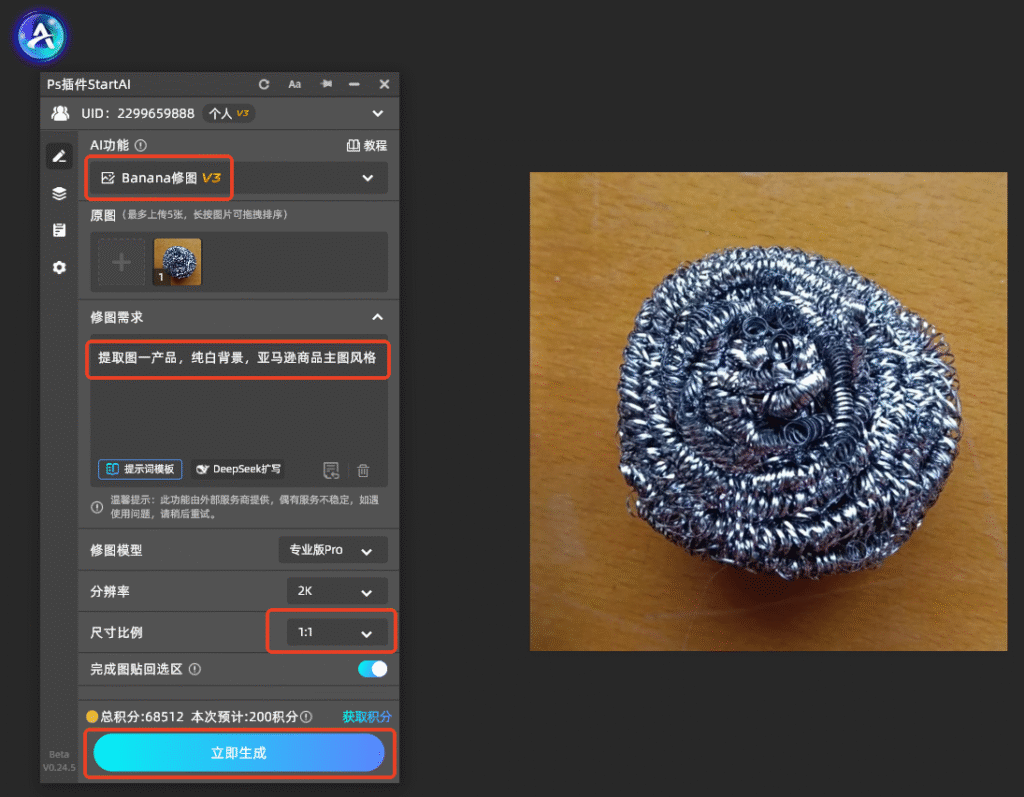
Task: Select uploaded steel wool thumbnail
Action: pos(178,262)
